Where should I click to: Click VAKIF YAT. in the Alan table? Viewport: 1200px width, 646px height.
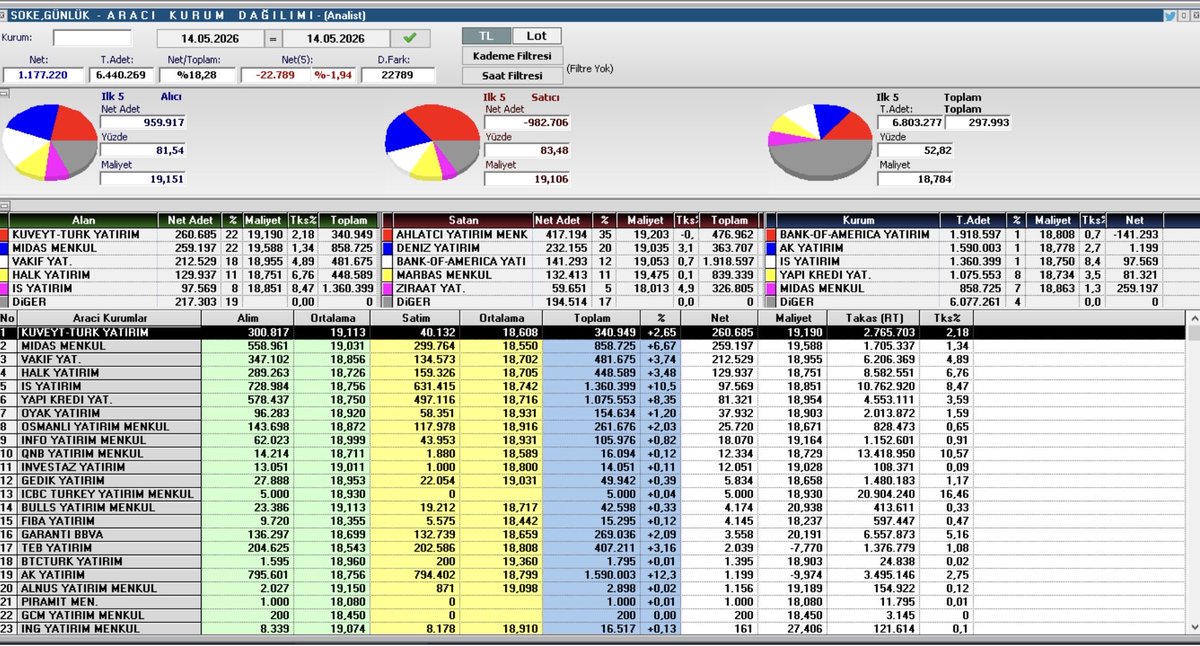(42, 259)
